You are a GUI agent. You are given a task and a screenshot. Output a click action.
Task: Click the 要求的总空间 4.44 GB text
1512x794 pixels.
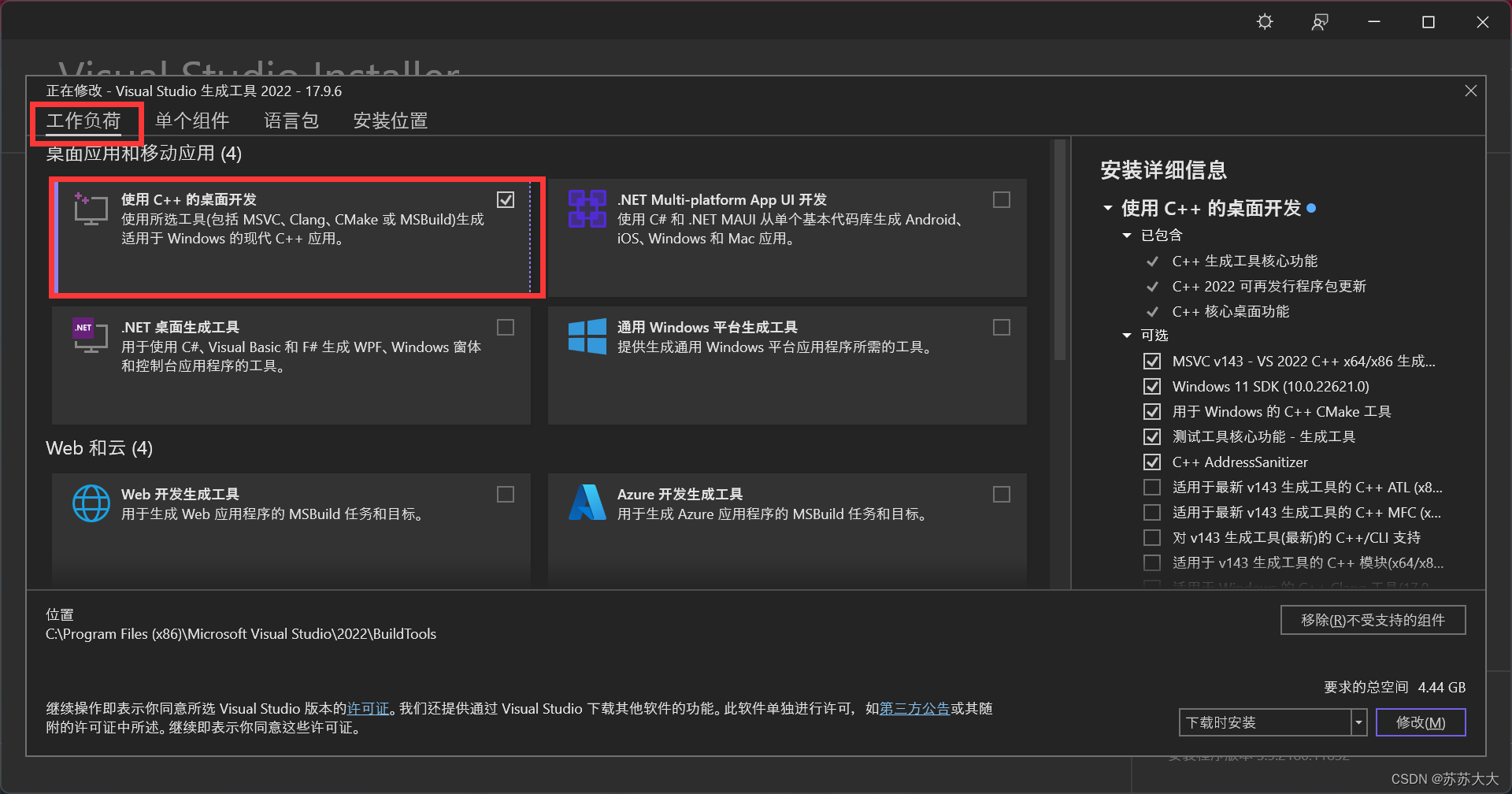[x=1395, y=688]
